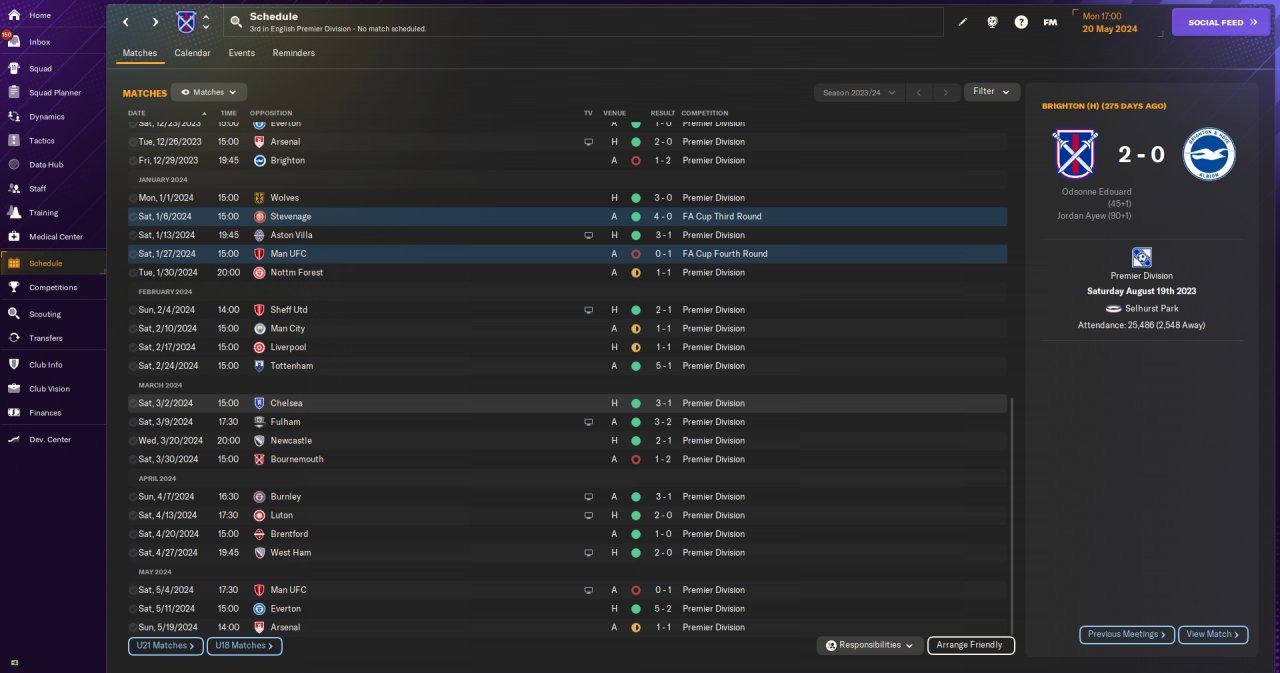Open U21 Matches
This screenshot has width=1280, height=673.
tap(166, 646)
